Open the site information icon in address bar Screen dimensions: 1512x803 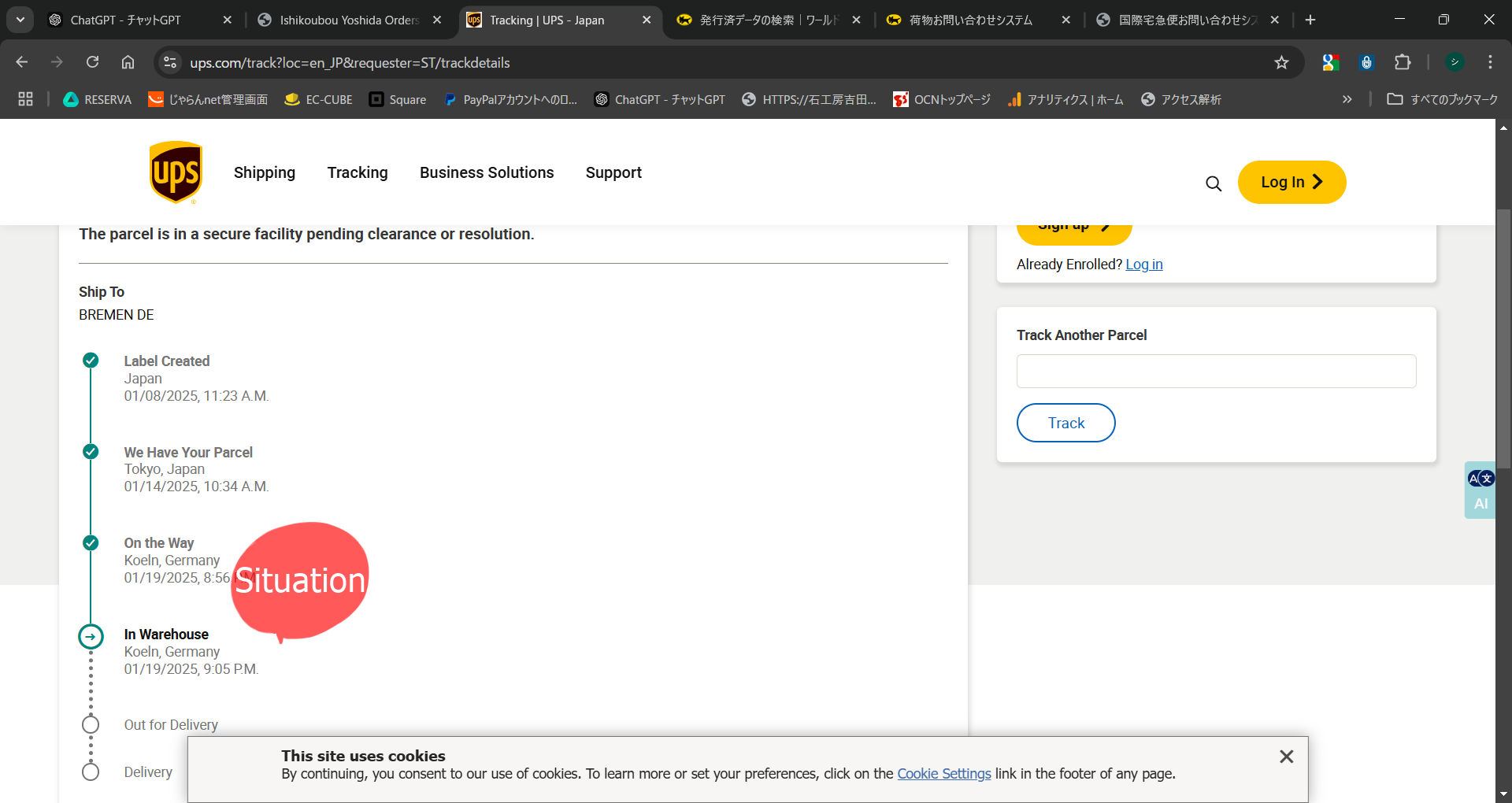point(169,62)
